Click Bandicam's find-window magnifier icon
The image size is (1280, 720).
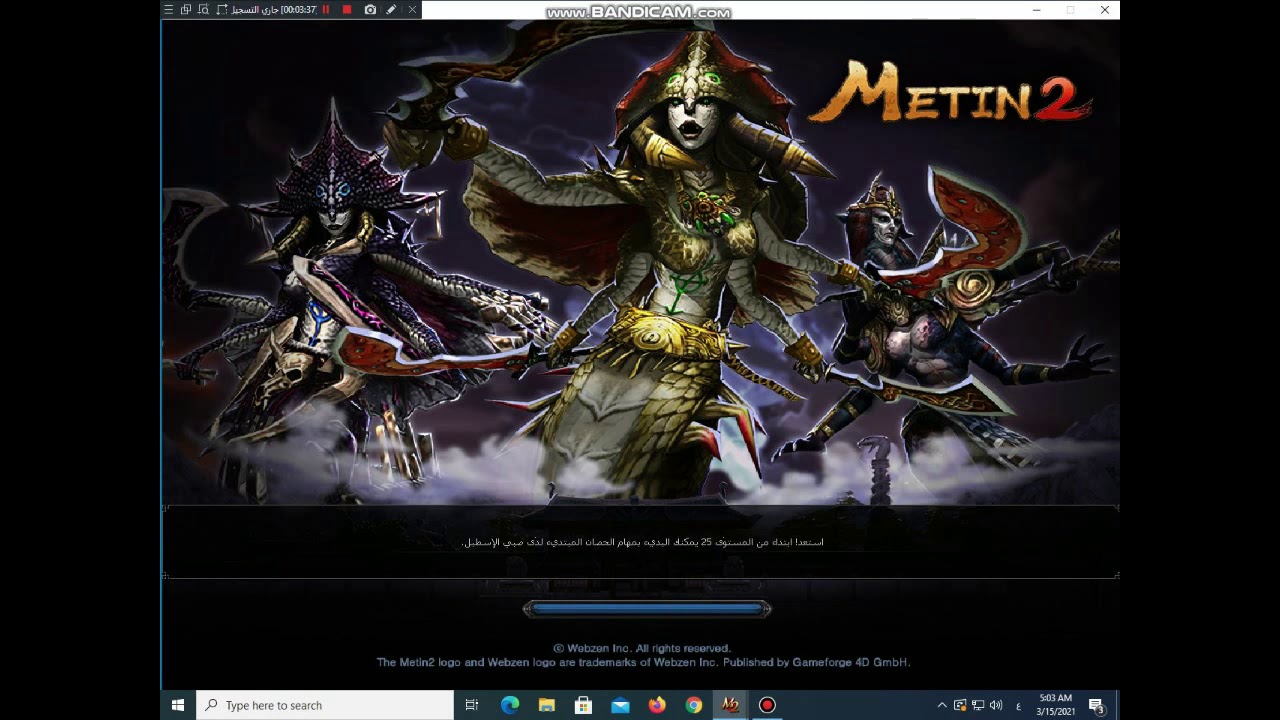pos(203,10)
